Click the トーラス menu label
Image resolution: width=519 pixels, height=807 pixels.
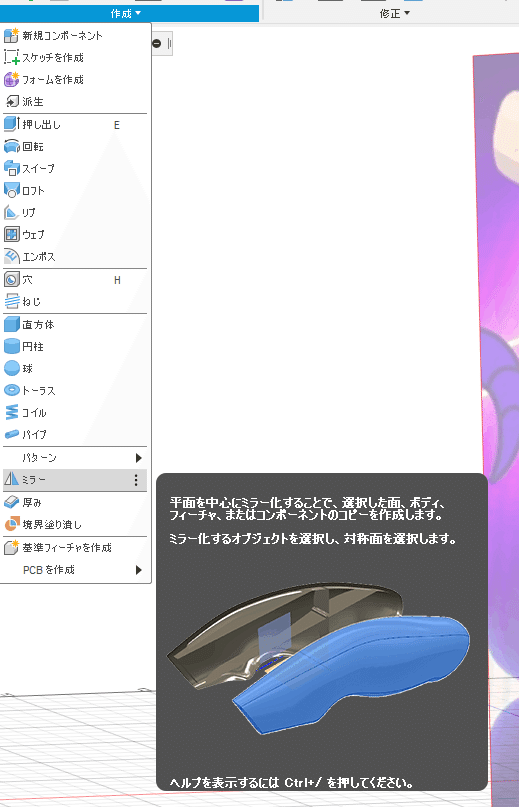click(x=39, y=391)
